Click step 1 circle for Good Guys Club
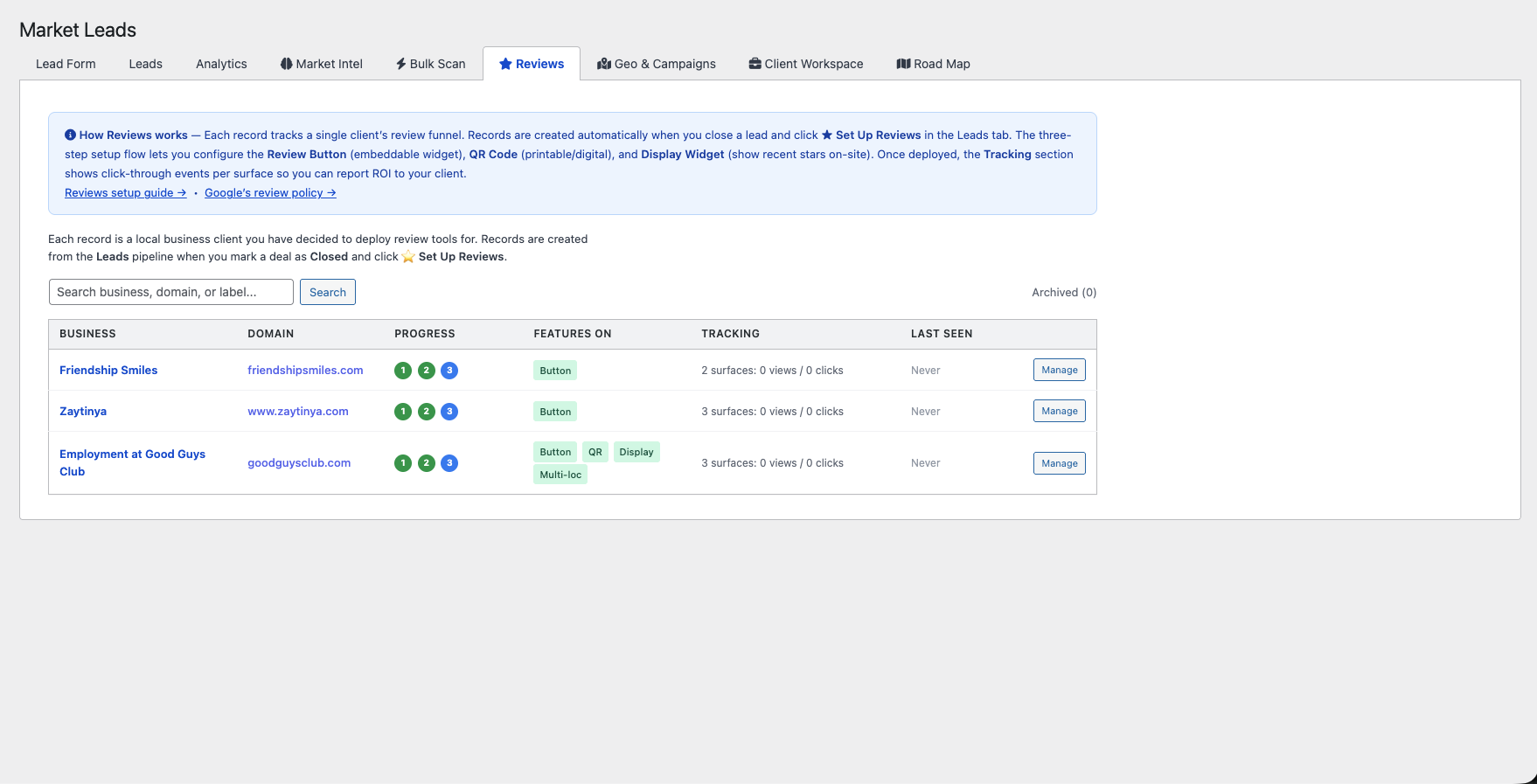 pos(403,463)
